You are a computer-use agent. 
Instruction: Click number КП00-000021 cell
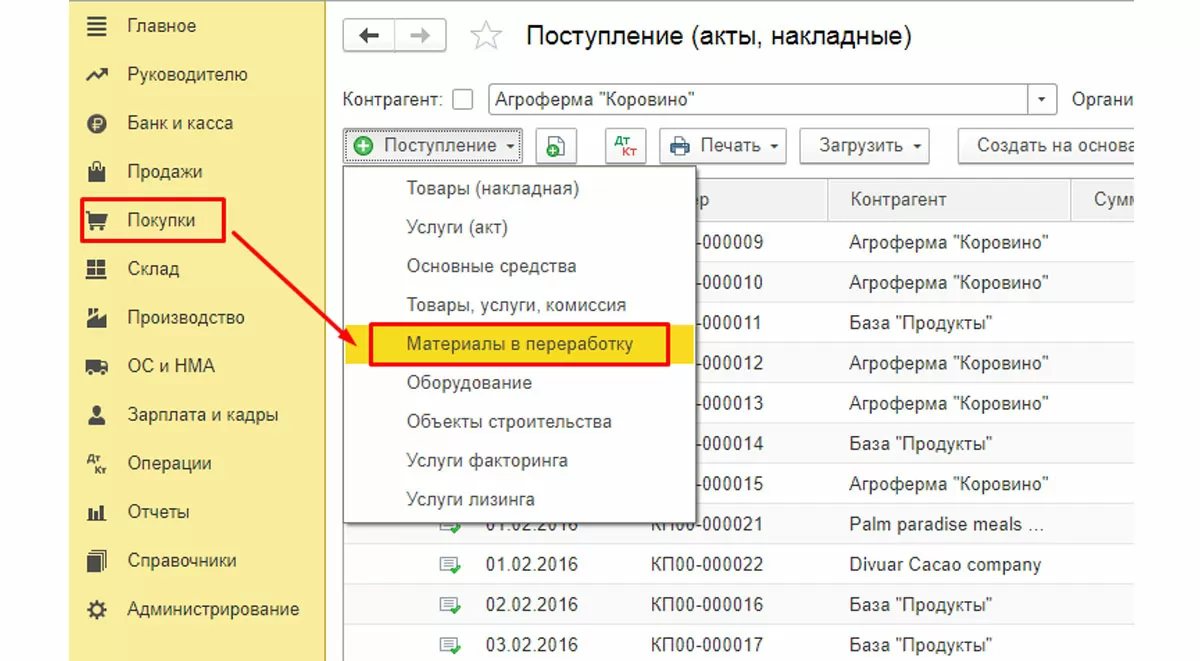[x=707, y=525]
